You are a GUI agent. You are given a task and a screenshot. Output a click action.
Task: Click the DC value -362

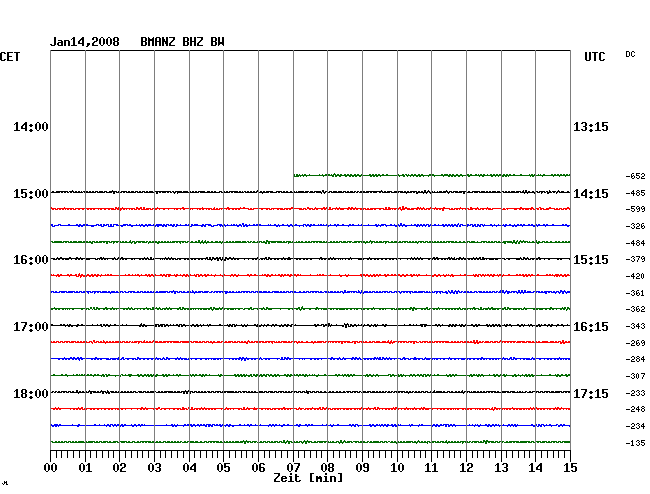pos(635,309)
